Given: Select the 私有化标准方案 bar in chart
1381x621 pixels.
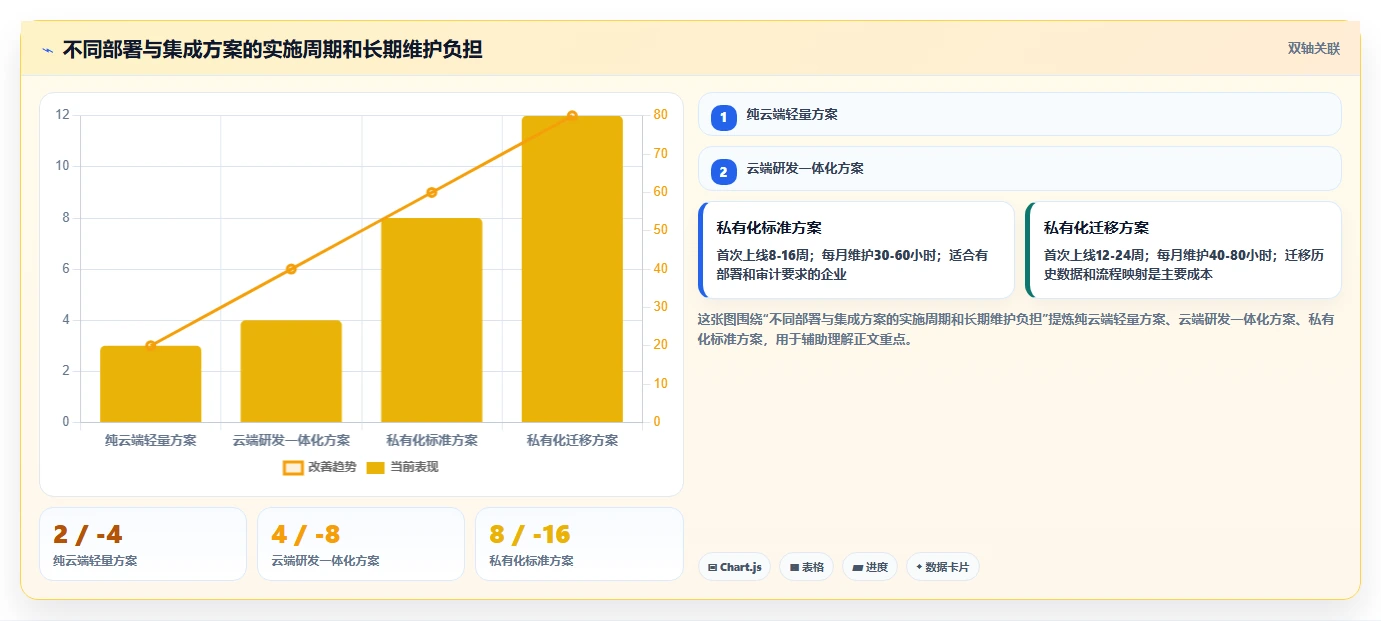Looking at the screenshot, I should coord(432,320).
